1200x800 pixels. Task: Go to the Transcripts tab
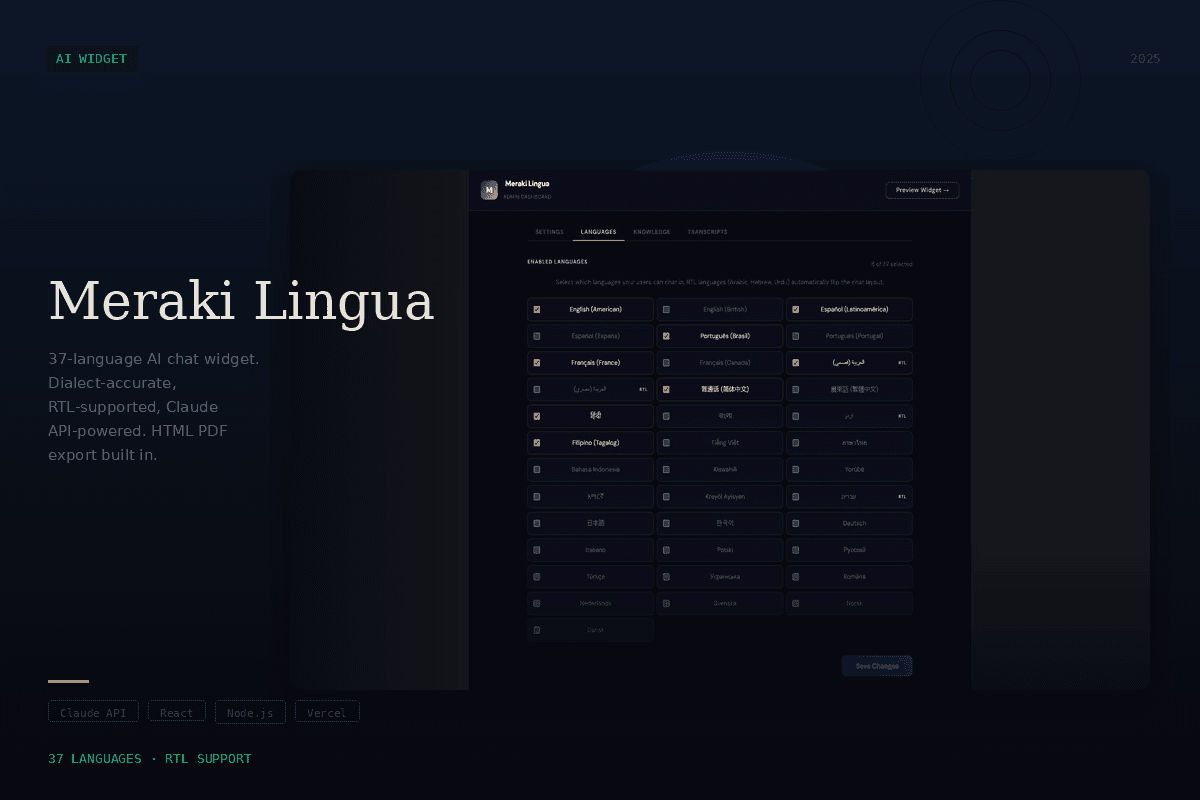click(x=707, y=232)
